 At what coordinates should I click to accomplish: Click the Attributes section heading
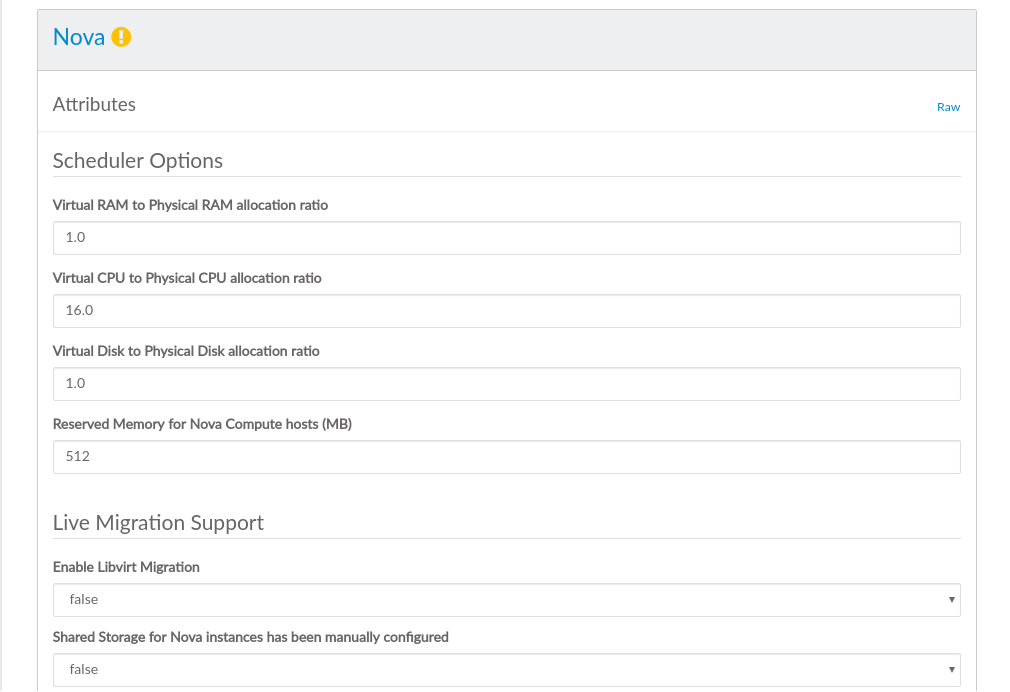94,104
